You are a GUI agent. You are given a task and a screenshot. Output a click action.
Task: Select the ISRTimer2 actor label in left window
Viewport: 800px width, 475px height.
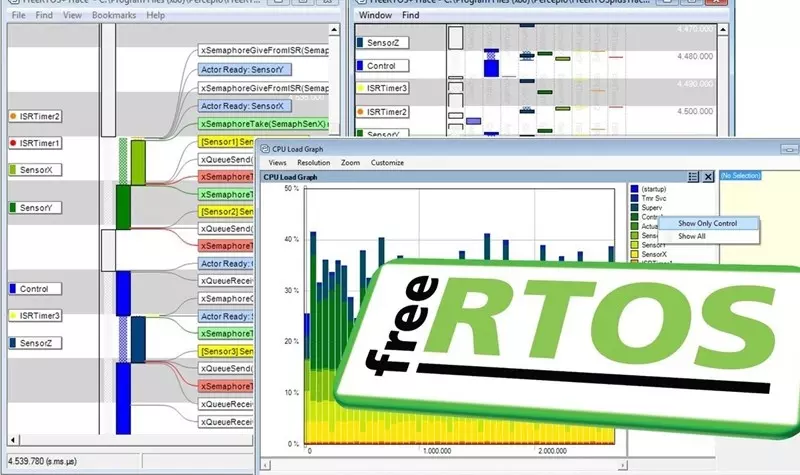coord(35,116)
